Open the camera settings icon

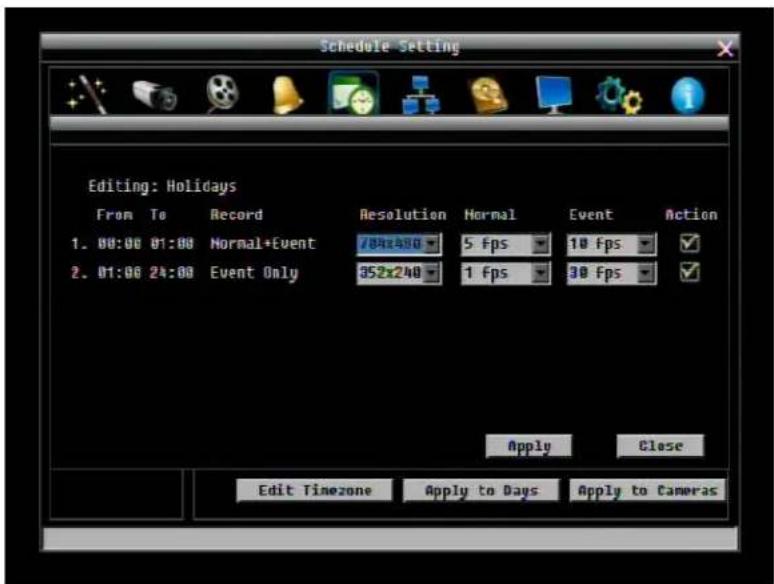click(x=155, y=95)
